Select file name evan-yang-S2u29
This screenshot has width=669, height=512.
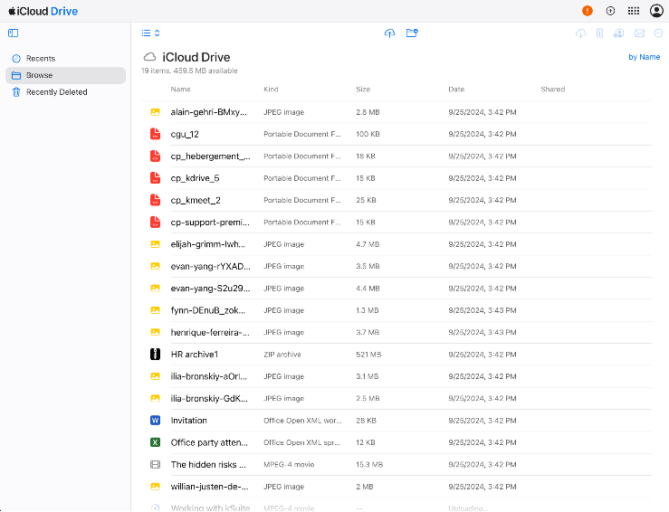[210, 288]
